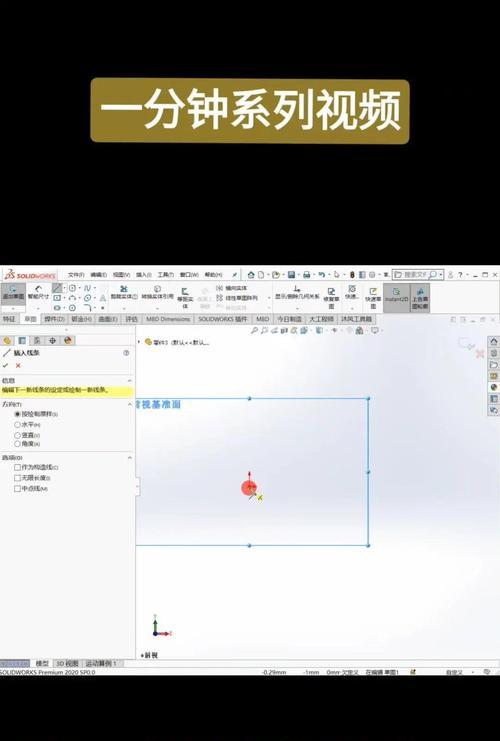500x741 pixels.
Task: Switch to the 3D 视图 bottom tab
Action: click(68, 663)
